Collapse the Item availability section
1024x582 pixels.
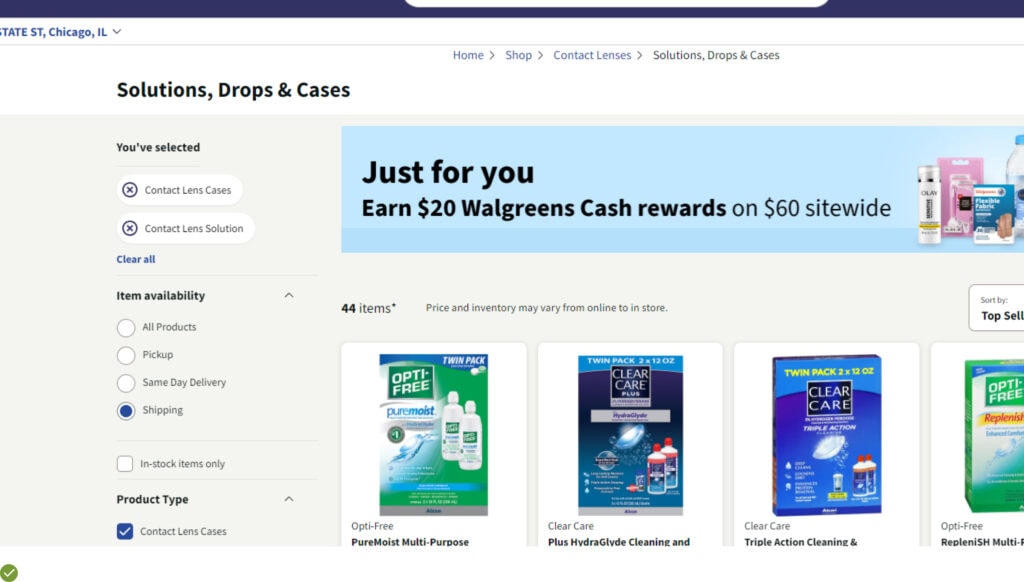point(289,296)
